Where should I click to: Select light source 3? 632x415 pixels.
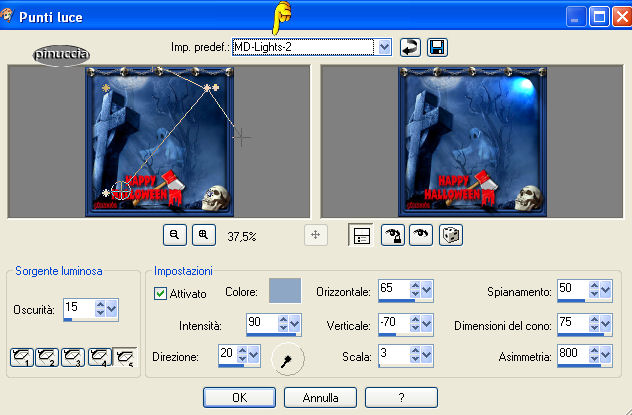coord(73,357)
